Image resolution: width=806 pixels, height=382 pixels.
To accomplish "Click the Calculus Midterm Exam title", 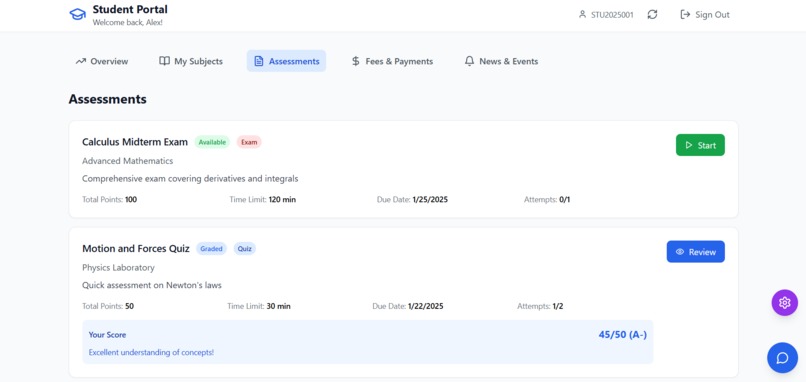I will tap(135, 142).
